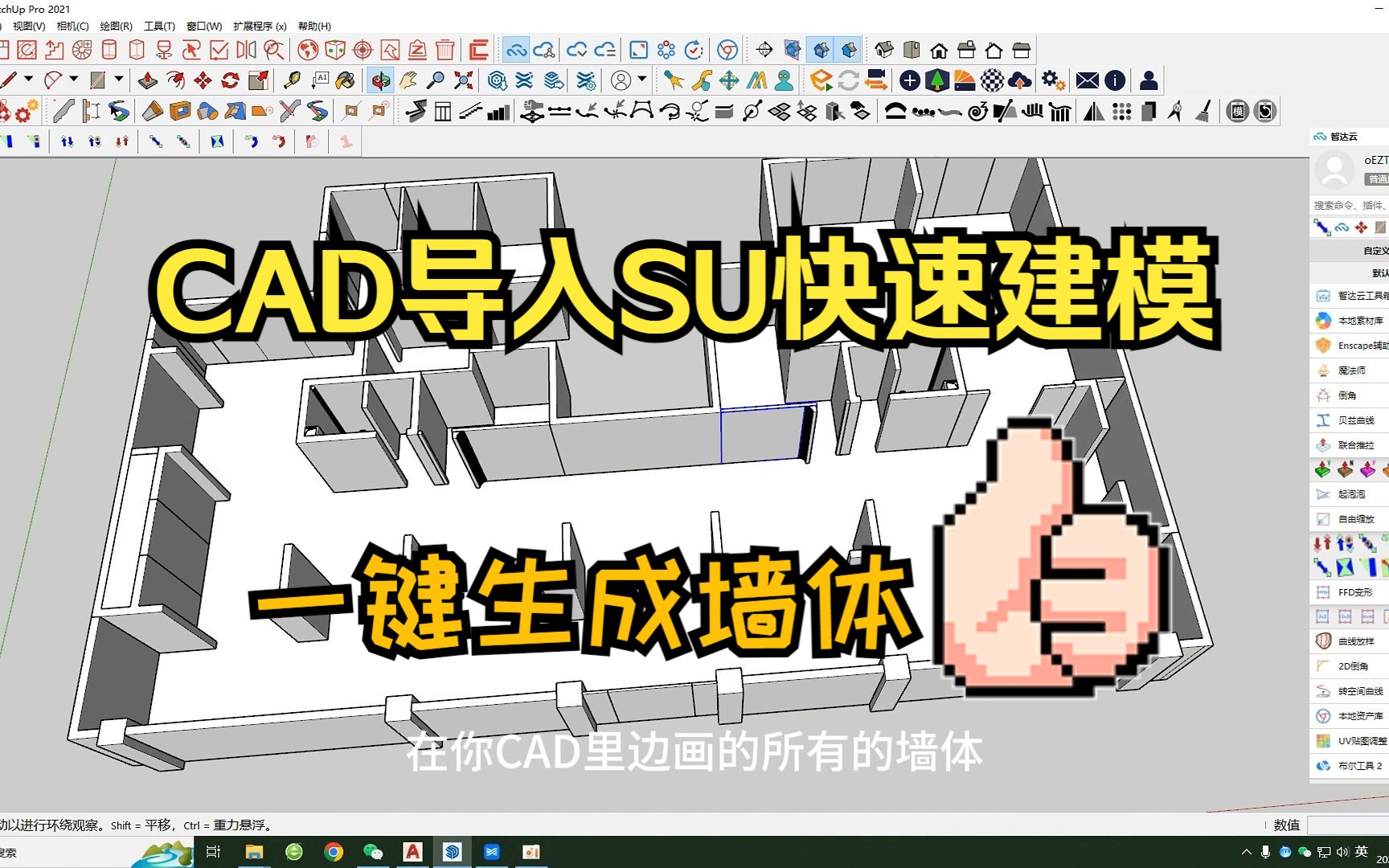
Task: Click the checkered sphere material icon
Action: click(992, 80)
